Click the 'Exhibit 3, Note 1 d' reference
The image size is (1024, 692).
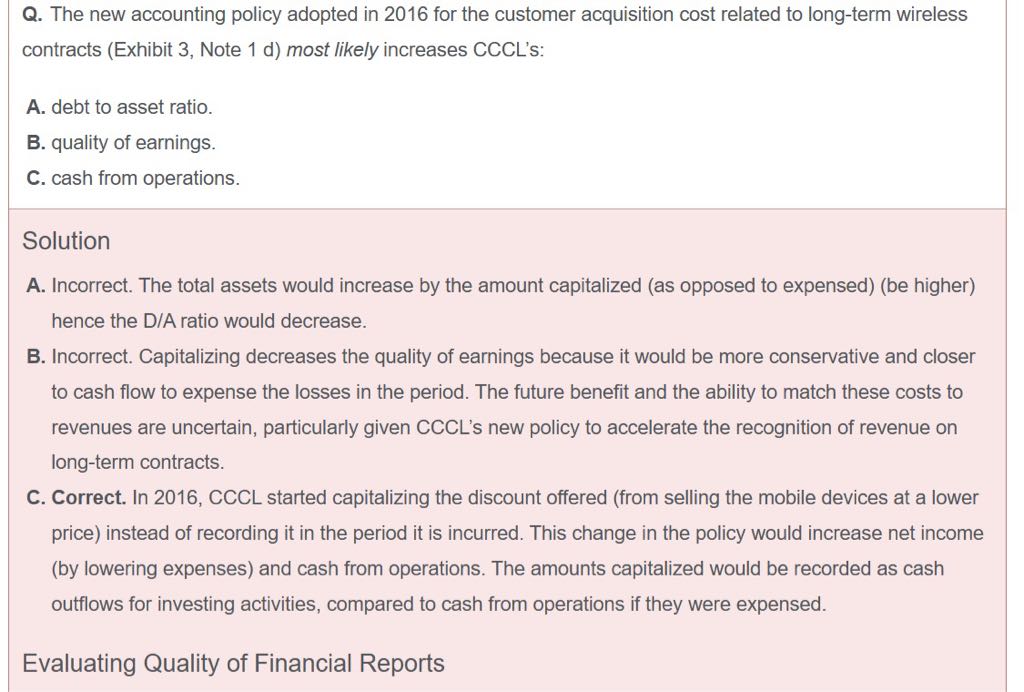[167, 50]
